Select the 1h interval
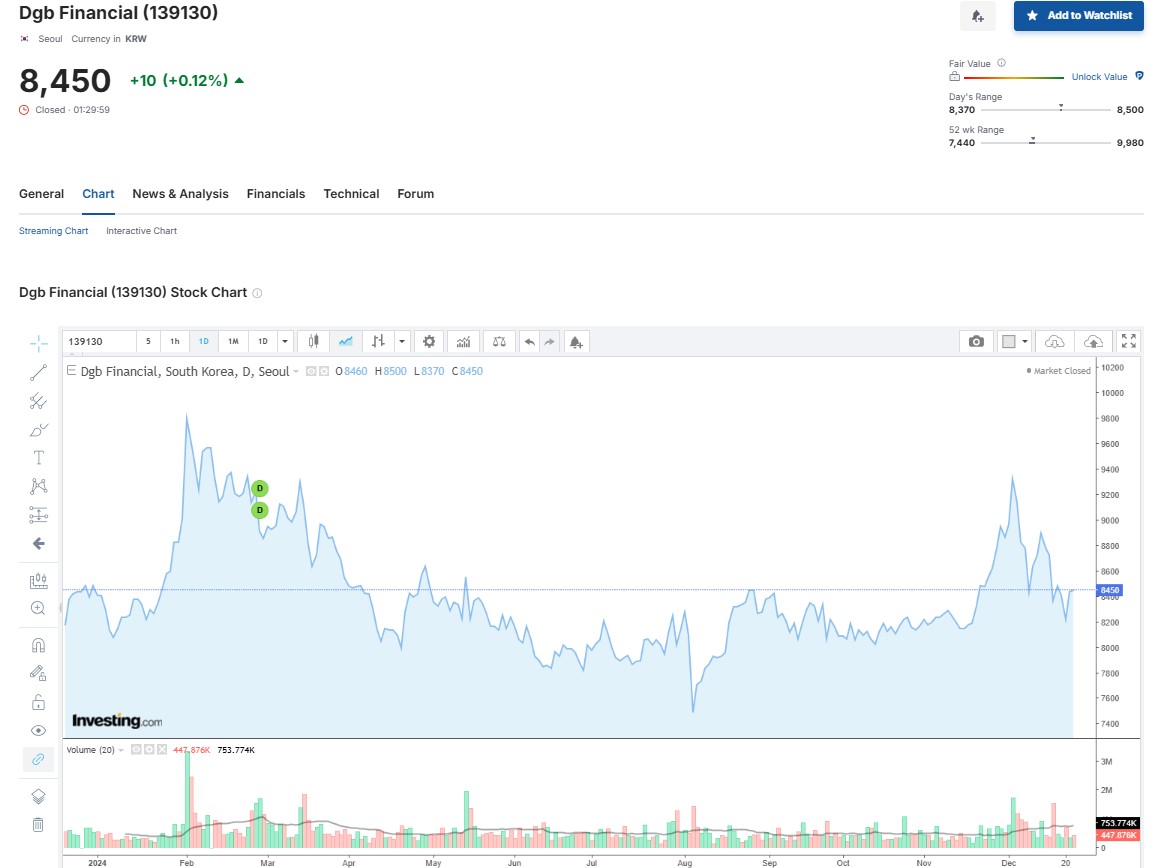 click(175, 341)
